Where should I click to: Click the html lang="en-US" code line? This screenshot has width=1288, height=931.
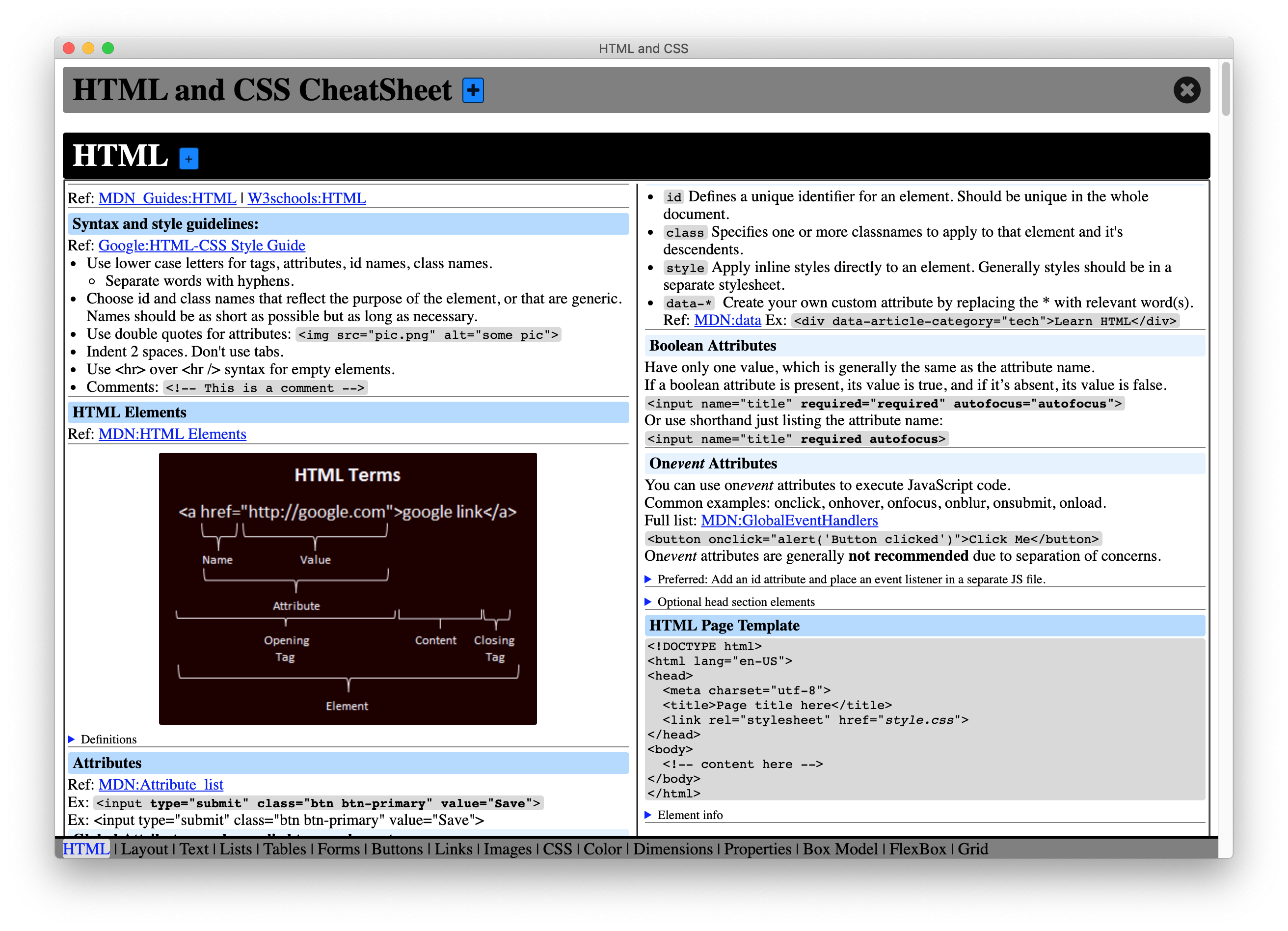pyautogui.click(x=720, y=660)
